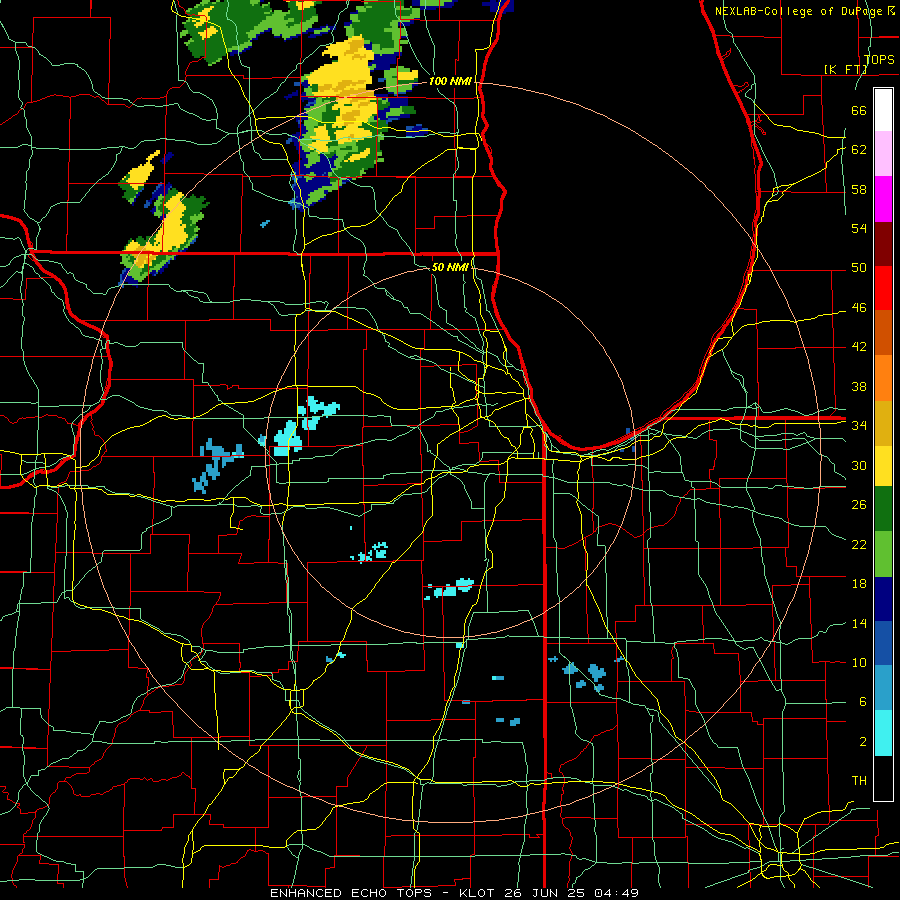Image resolution: width=900 pixels, height=900 pixels.
Task: Pick the gold legend swatch
Action: (x=883, y=423)
